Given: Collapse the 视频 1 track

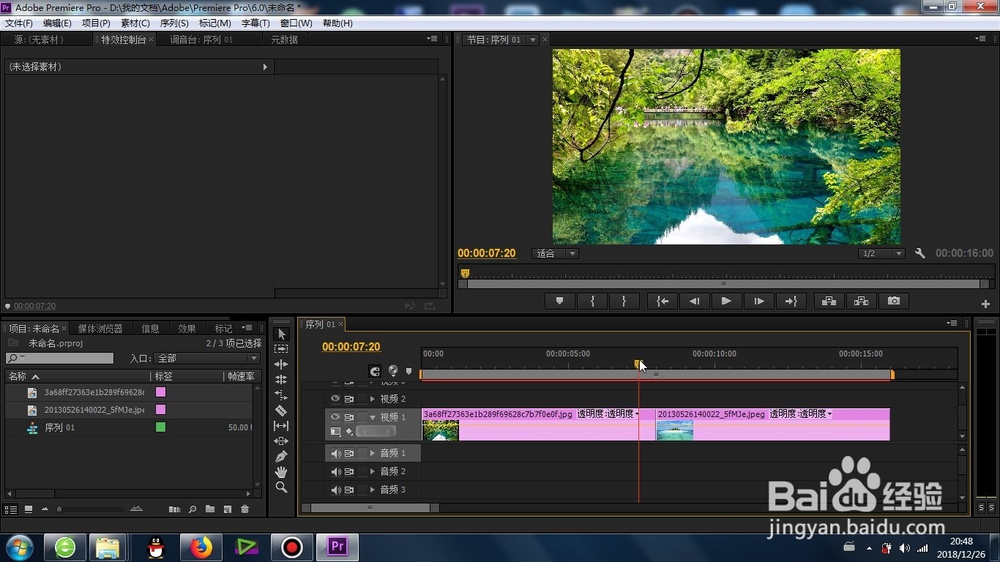Looking at the screenshot, I should [x=372, y=417].
